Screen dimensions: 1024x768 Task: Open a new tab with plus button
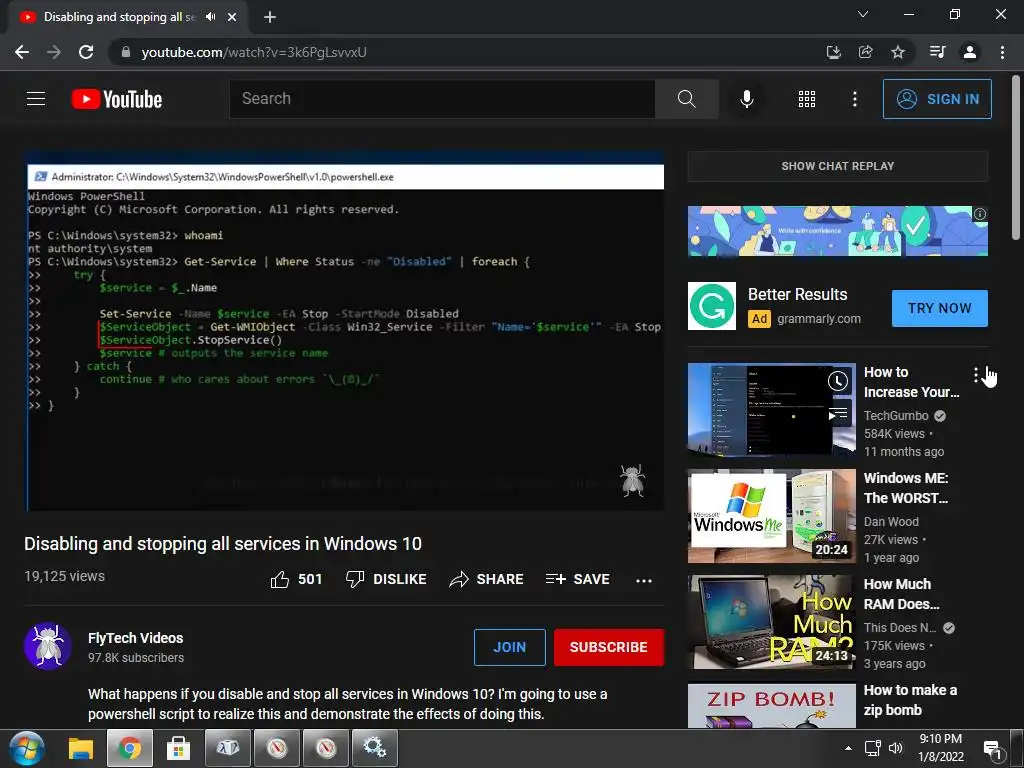[270, 17]
